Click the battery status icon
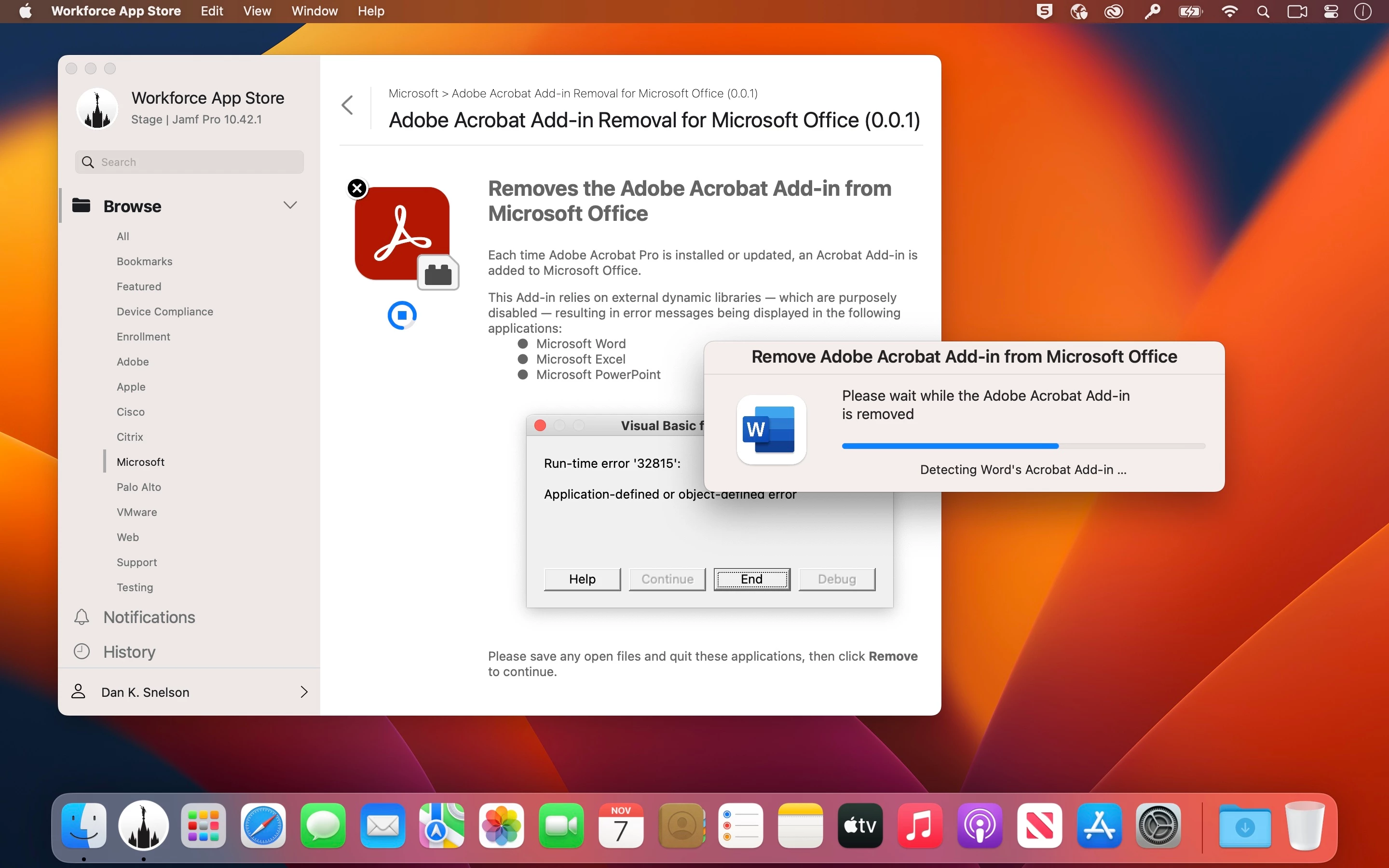The height and width of the screenshot is (868, 1389). click(x=1190, y=12)
